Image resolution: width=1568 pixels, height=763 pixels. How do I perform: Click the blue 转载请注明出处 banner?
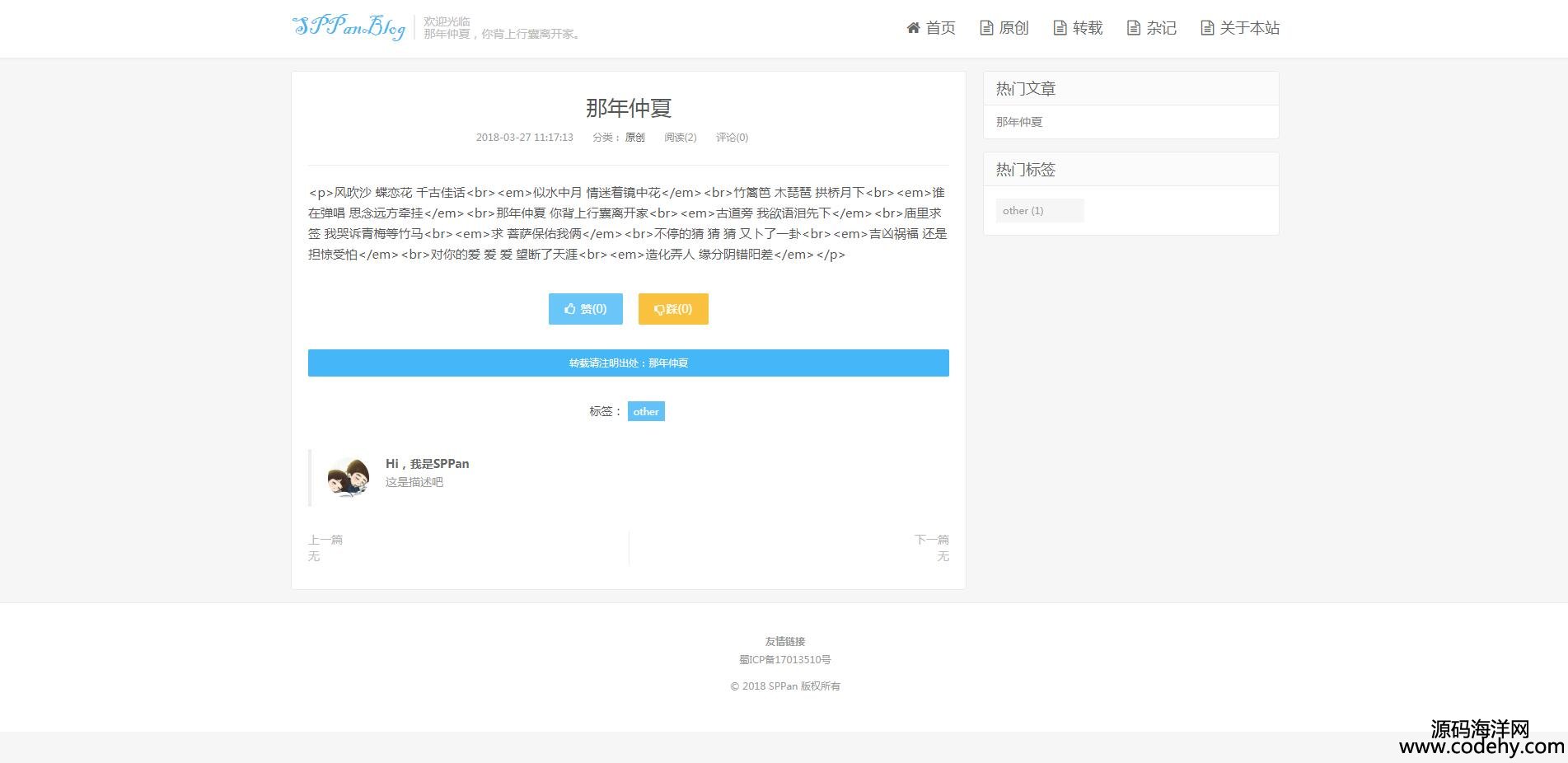628,363
